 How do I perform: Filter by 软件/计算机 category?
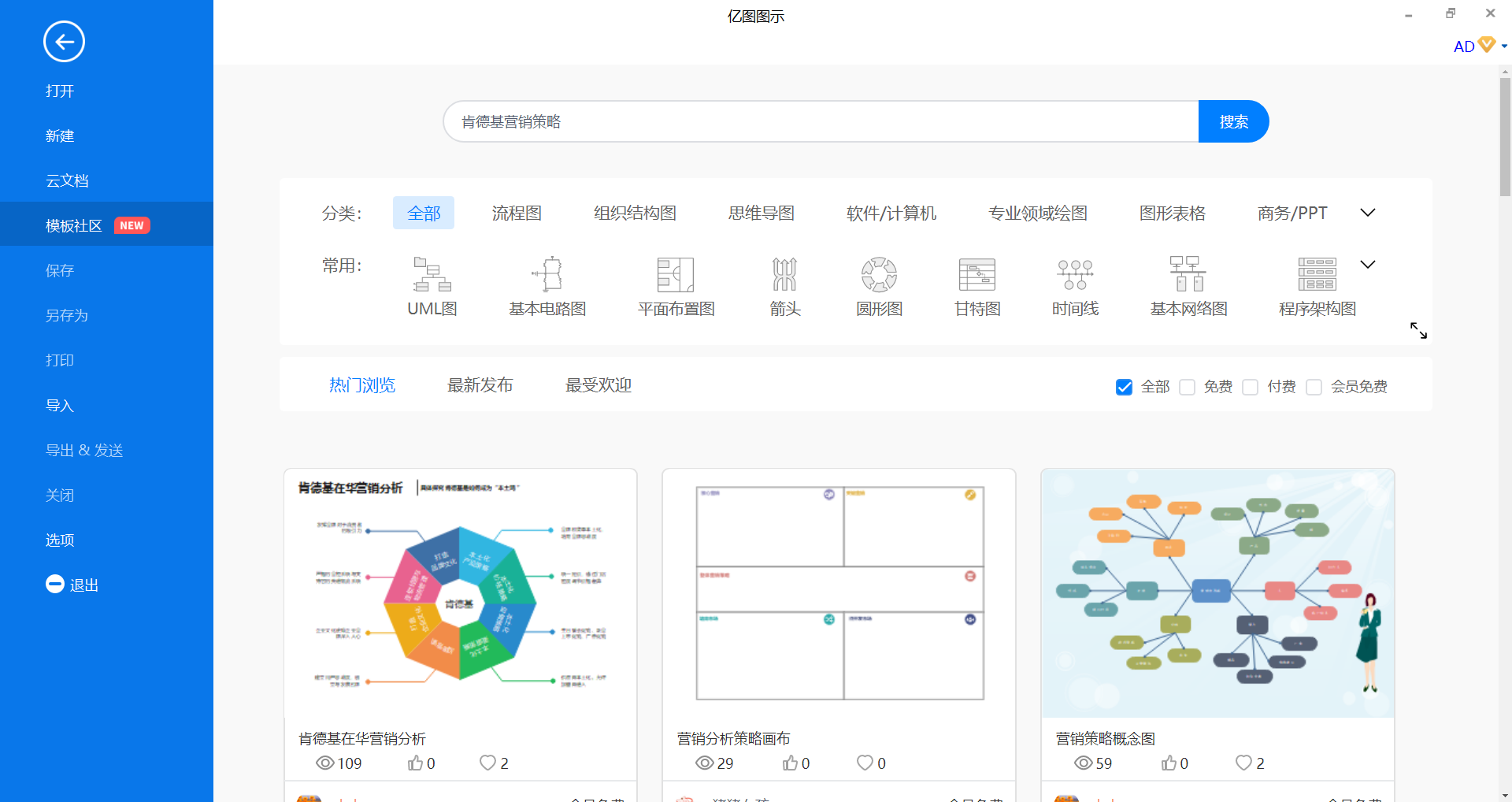pyautogui.click(x=891, y=213)
